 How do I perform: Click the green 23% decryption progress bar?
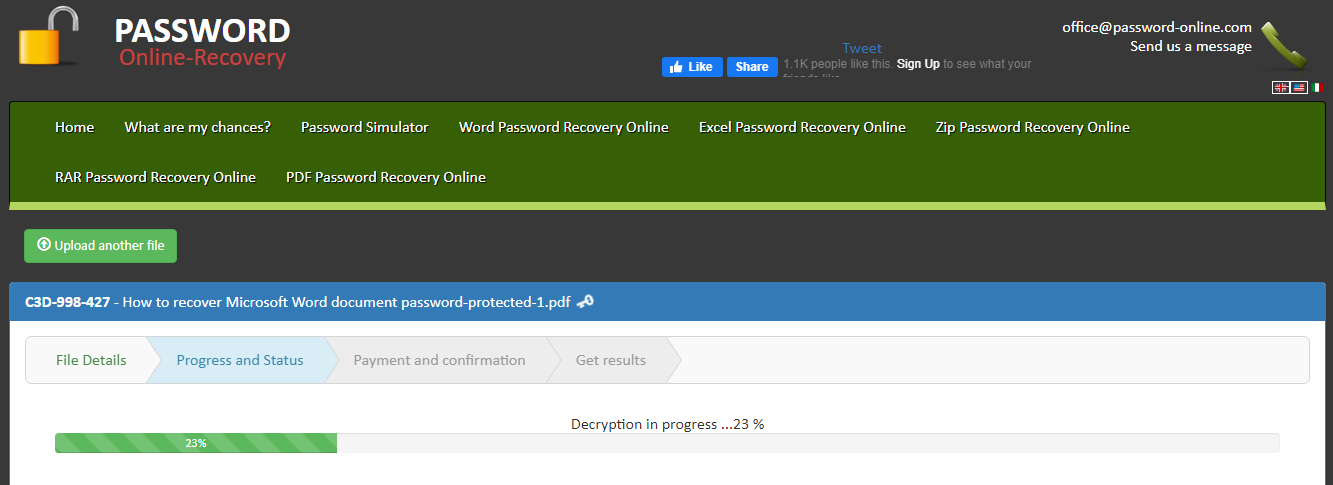pos(196,443)
